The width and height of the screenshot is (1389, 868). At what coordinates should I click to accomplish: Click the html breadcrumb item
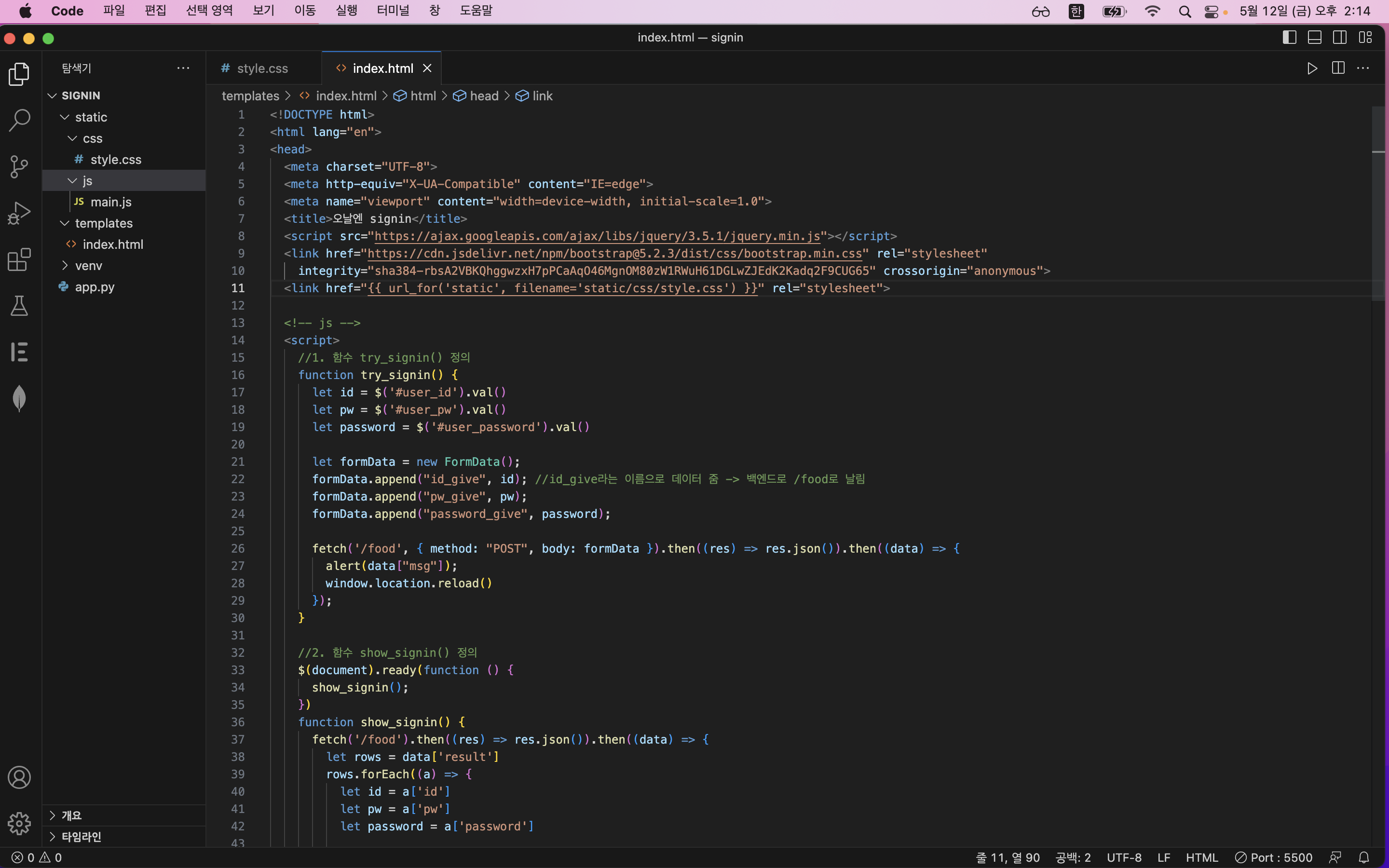414,96
